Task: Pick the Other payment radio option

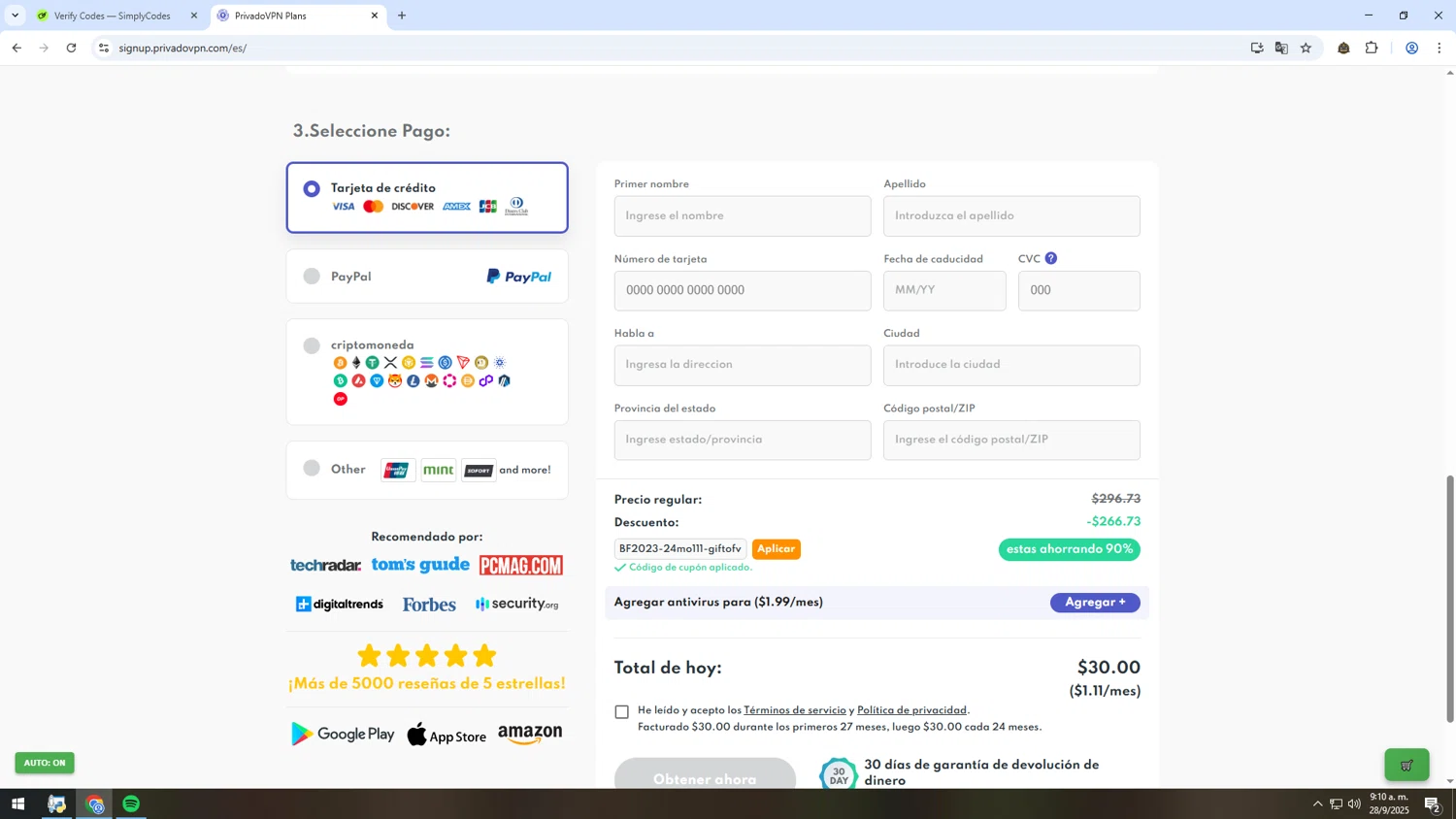Action: coord(312,469)
